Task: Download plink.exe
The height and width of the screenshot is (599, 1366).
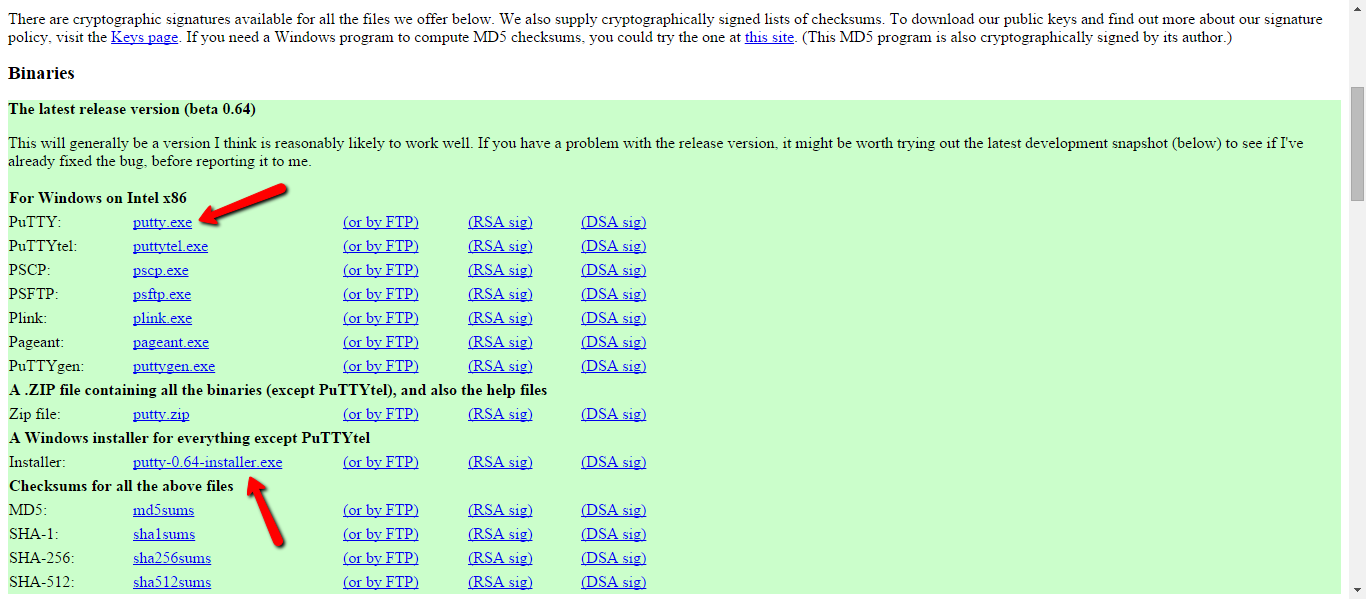Action: [x=162, y=318]
